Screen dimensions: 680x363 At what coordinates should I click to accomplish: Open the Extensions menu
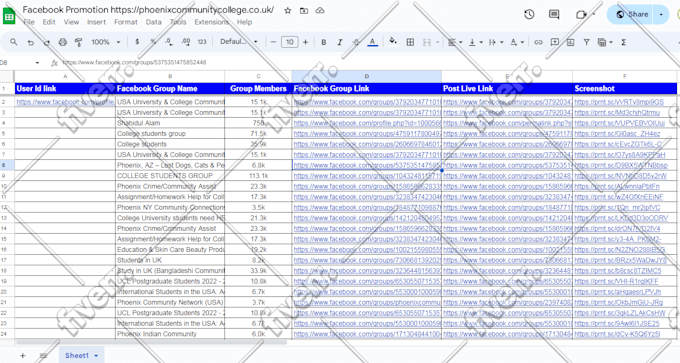[x=211, y=22]
